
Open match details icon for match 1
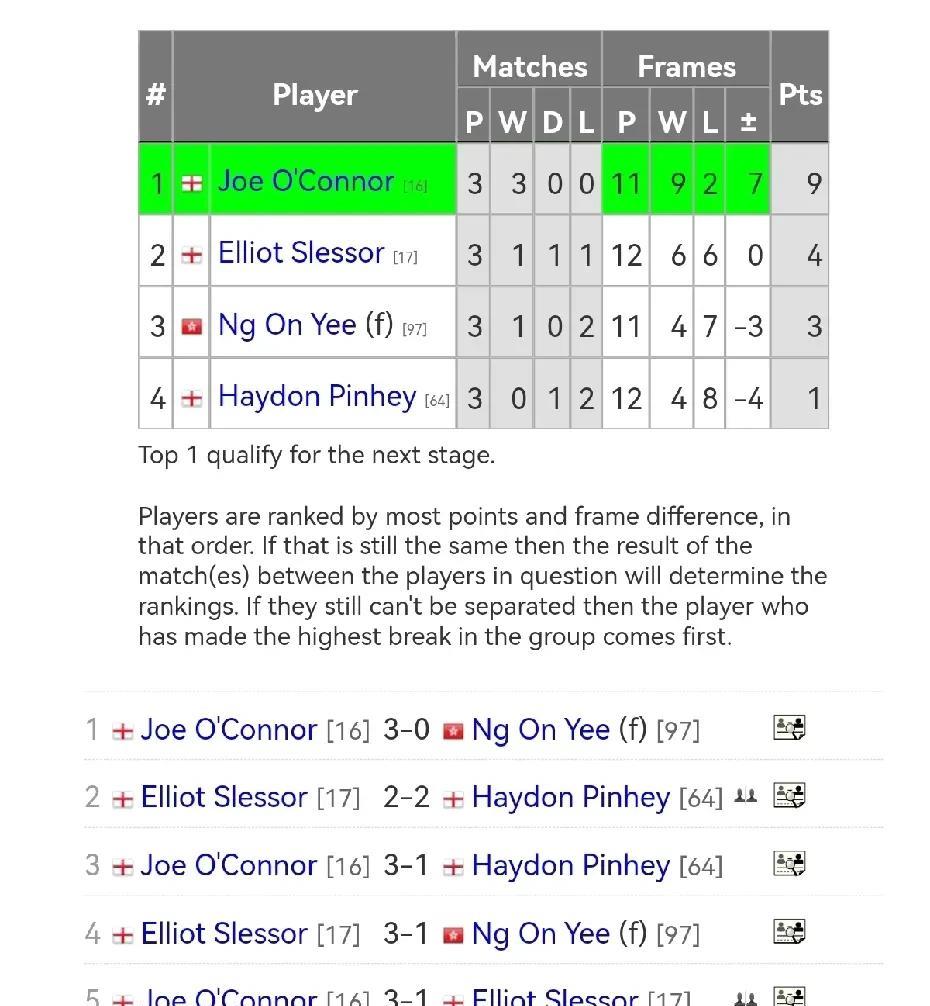[789, 728]
